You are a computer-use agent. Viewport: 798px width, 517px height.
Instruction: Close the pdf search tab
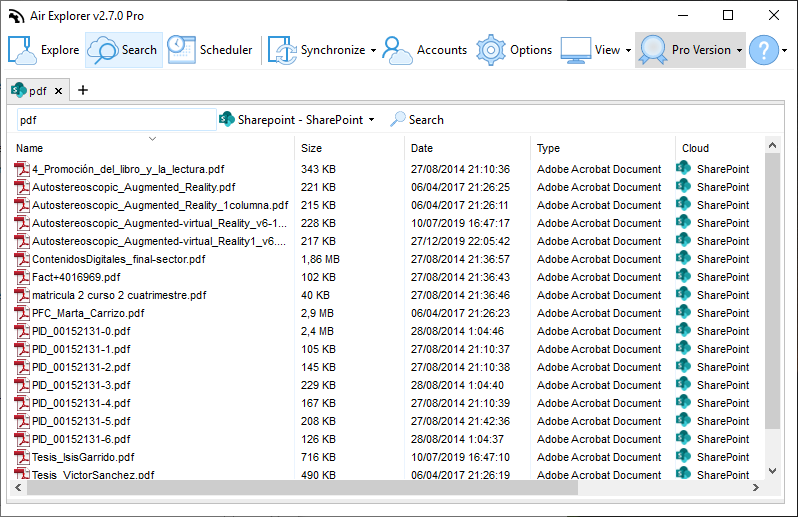(59, 91)
